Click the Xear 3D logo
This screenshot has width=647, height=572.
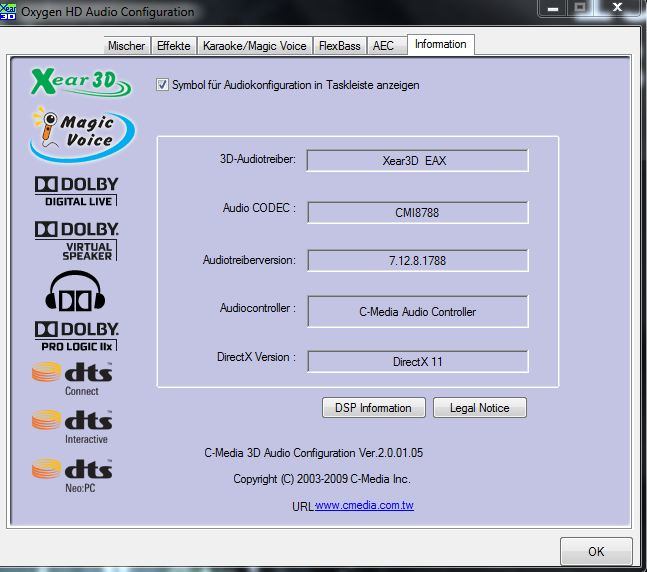81,82
